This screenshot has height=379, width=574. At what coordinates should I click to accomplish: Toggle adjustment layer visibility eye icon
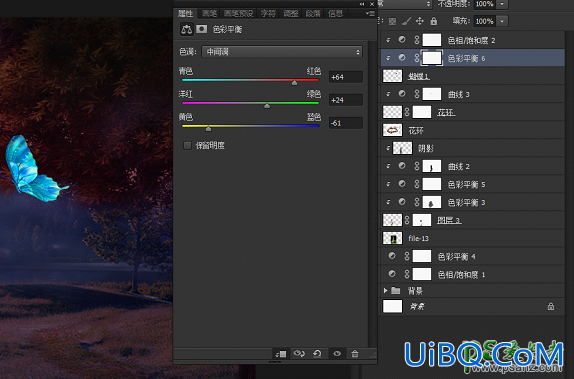pyautogui.click(x=337, y=354)
